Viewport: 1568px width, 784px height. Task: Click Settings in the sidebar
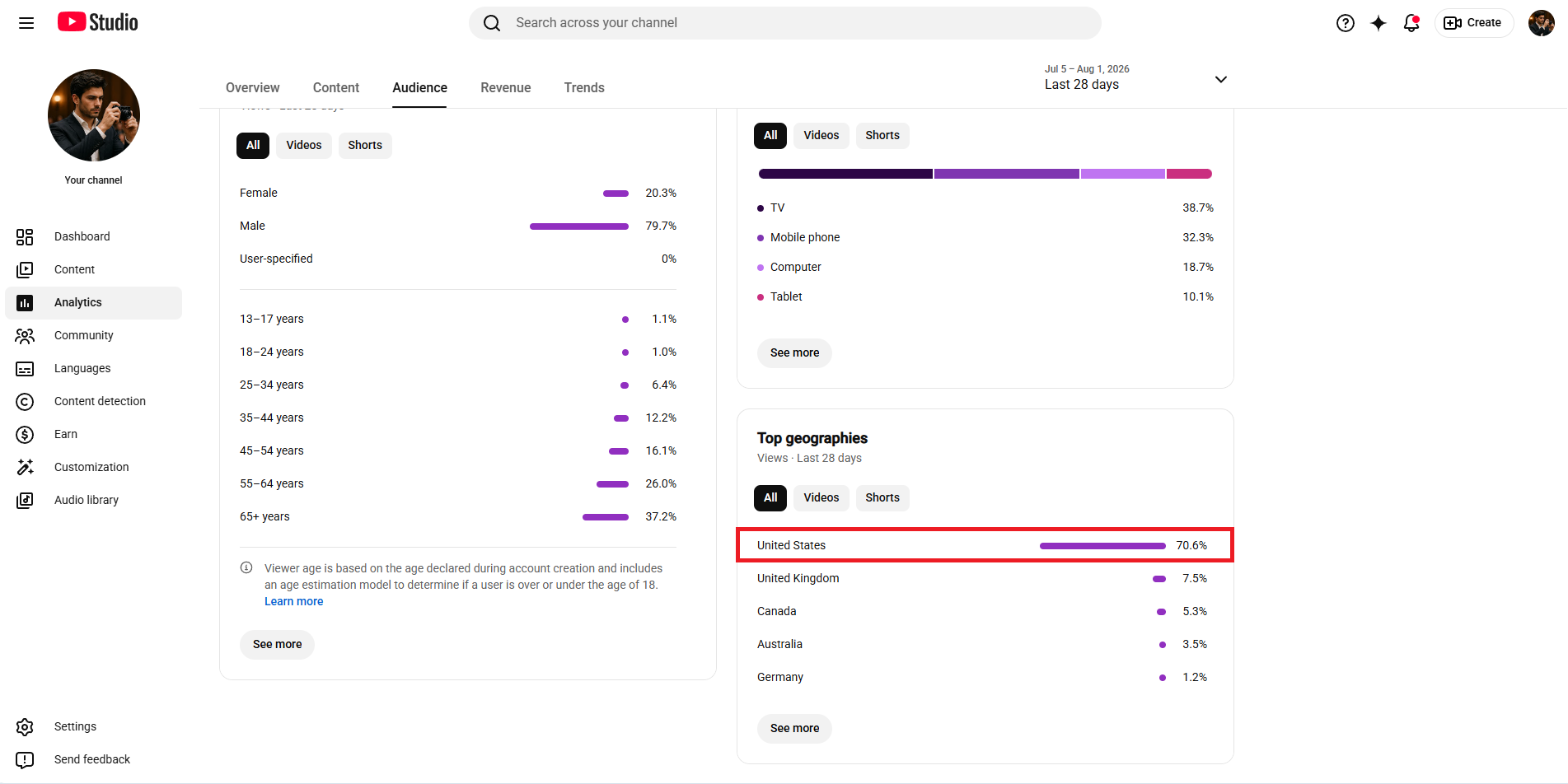pyautogui.click(x=94, y=727)
